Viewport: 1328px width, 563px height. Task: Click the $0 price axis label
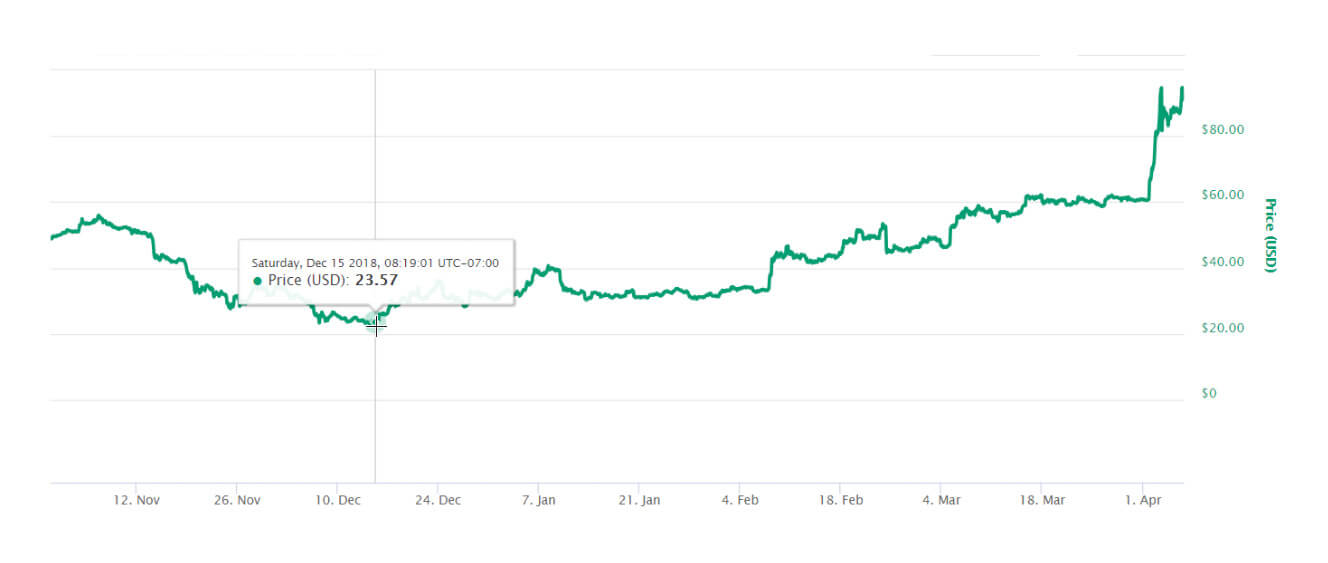(x=1209, y=394)
